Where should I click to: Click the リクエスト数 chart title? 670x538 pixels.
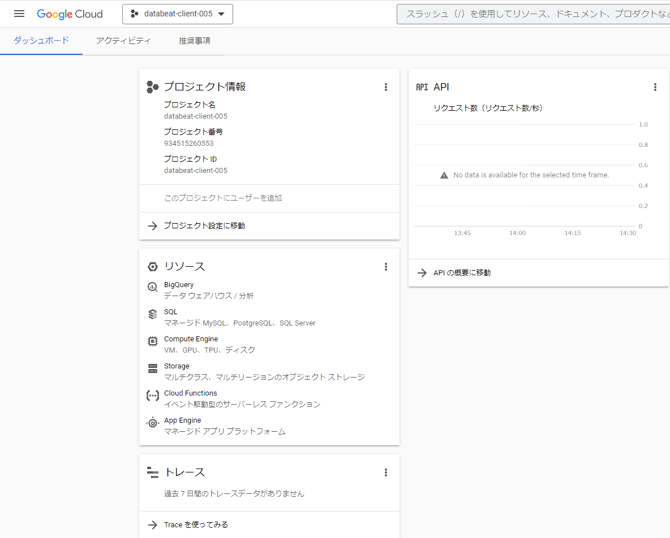[x=488, y=108]
